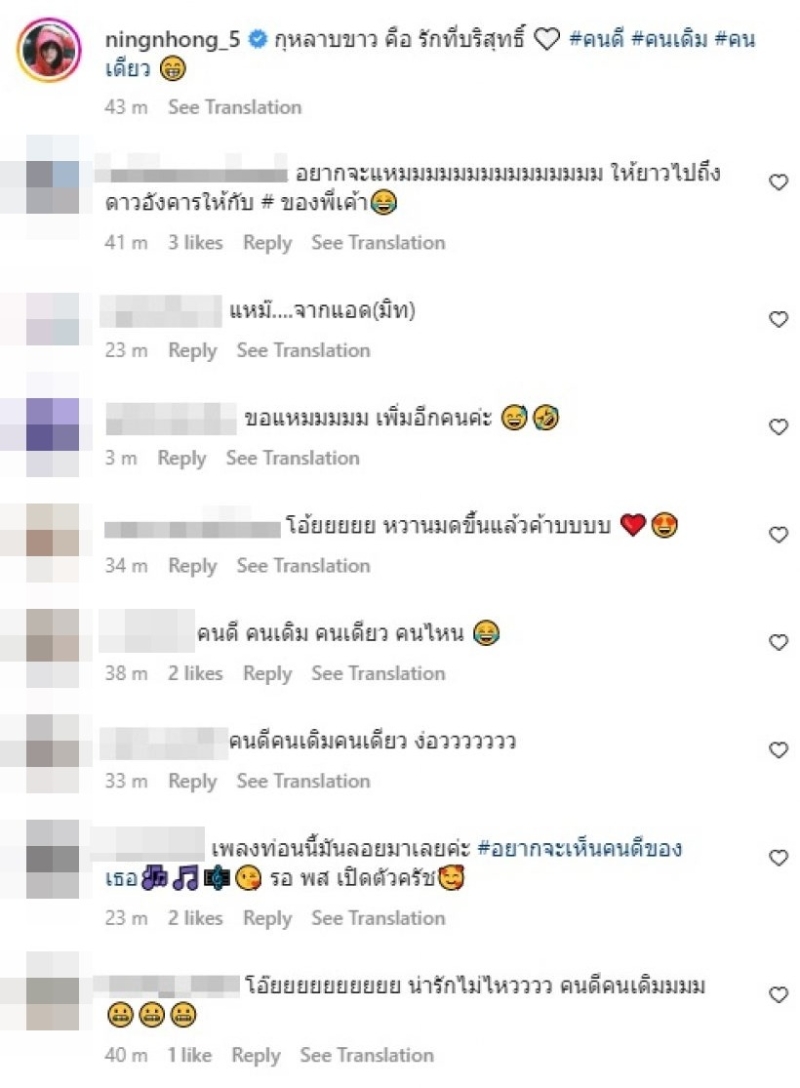
Task: Reply to the comment posted 33 m ago
Action: [x=193, y=781]
